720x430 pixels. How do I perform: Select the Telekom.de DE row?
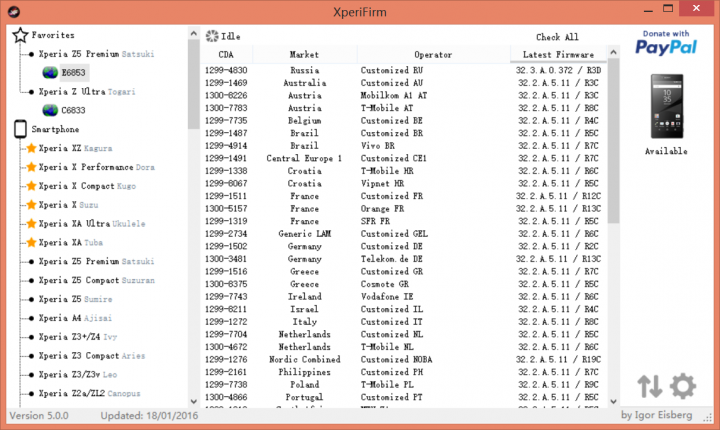point(404,259)
